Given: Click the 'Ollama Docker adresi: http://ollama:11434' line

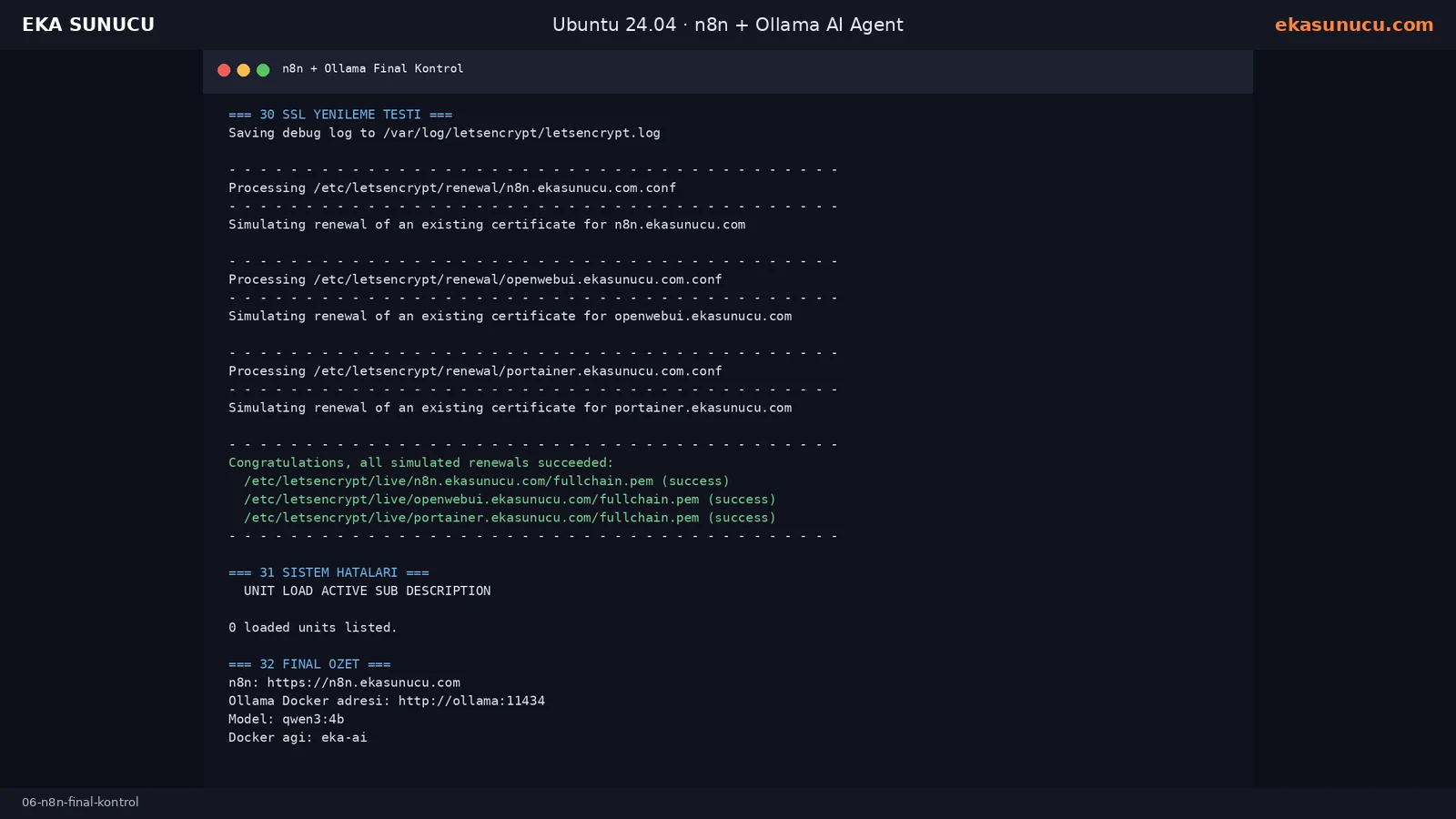Looking at the screenshot, I should (387, 701).
